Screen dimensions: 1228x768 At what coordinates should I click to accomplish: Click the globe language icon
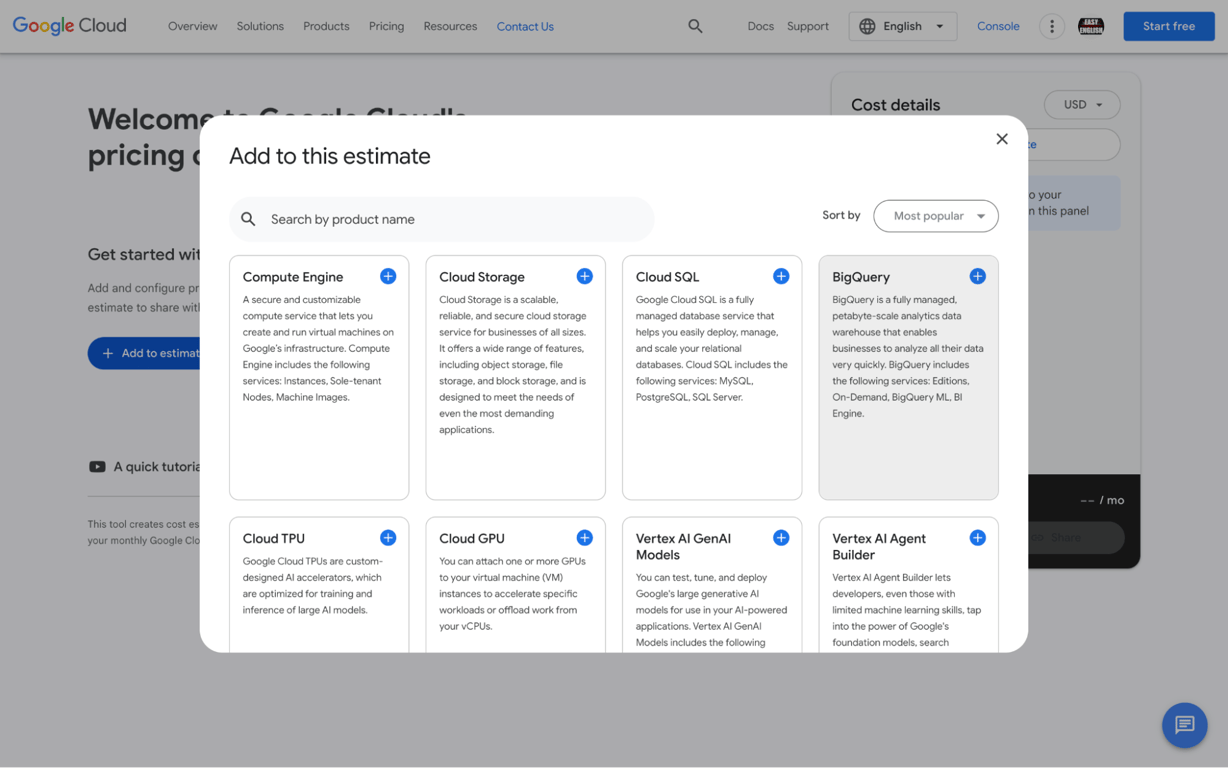pyautogui.click(x=867, y=26)
